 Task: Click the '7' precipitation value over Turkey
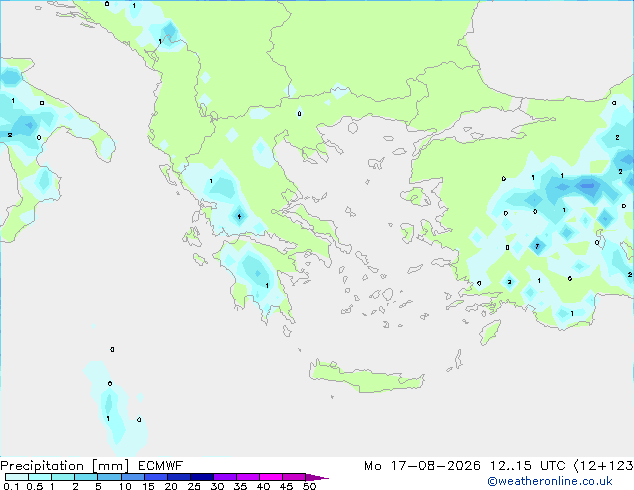tap(537, 246)
